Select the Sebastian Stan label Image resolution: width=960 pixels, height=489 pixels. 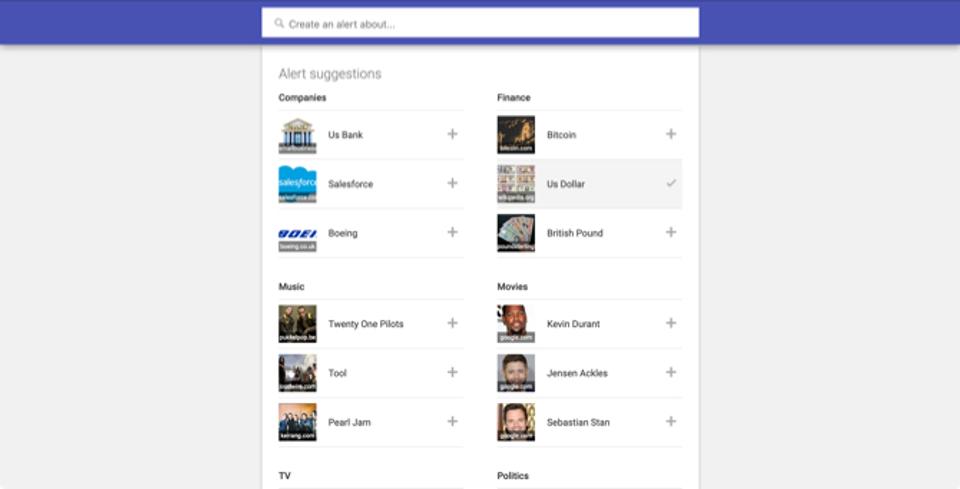tap(578, 422)
